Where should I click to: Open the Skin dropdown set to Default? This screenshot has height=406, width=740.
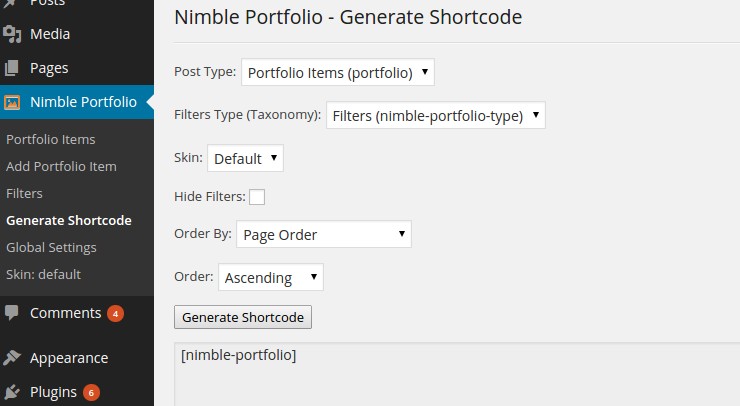[245, 158]
